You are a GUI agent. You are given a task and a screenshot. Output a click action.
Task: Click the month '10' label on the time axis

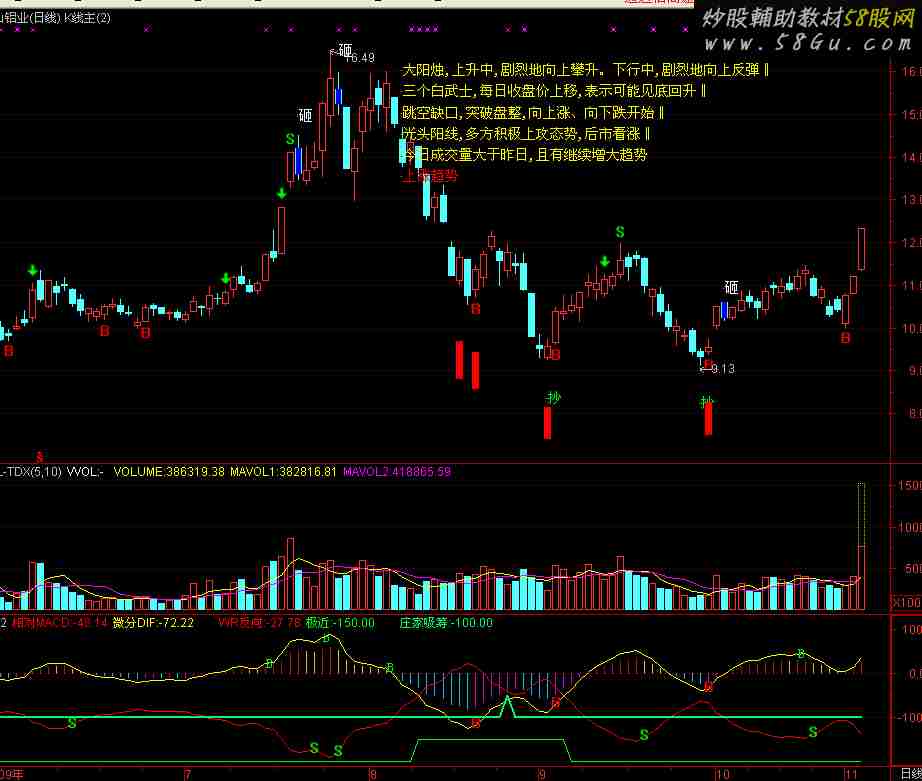[723, 775]
